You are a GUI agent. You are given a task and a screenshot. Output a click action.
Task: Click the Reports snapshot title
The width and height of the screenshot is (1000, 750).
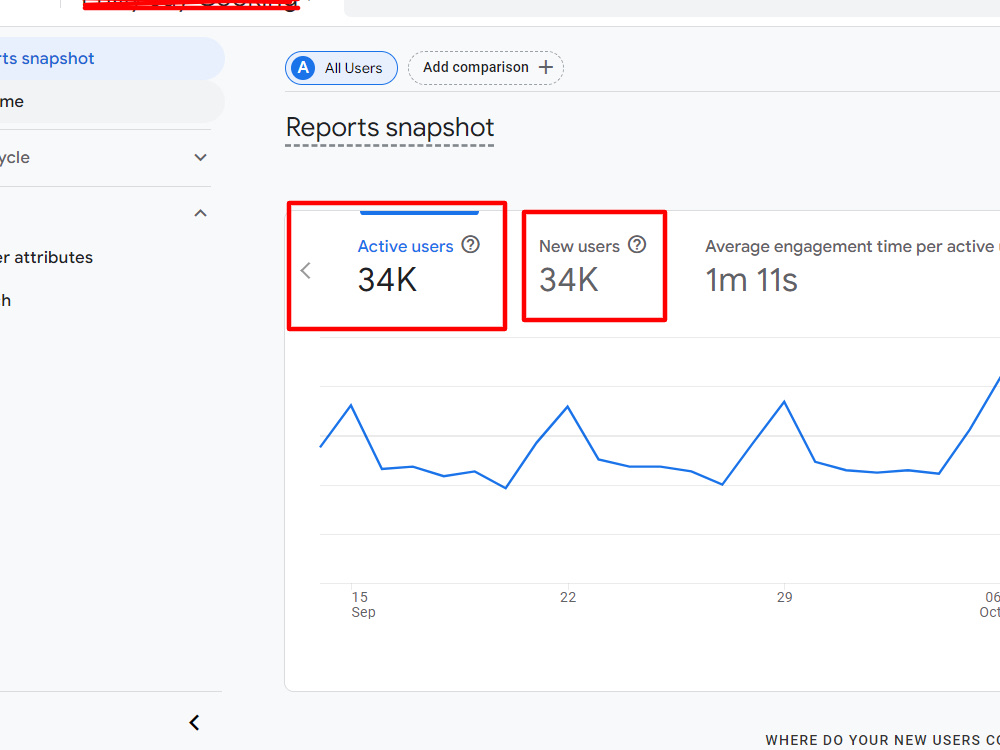(390, 128)
